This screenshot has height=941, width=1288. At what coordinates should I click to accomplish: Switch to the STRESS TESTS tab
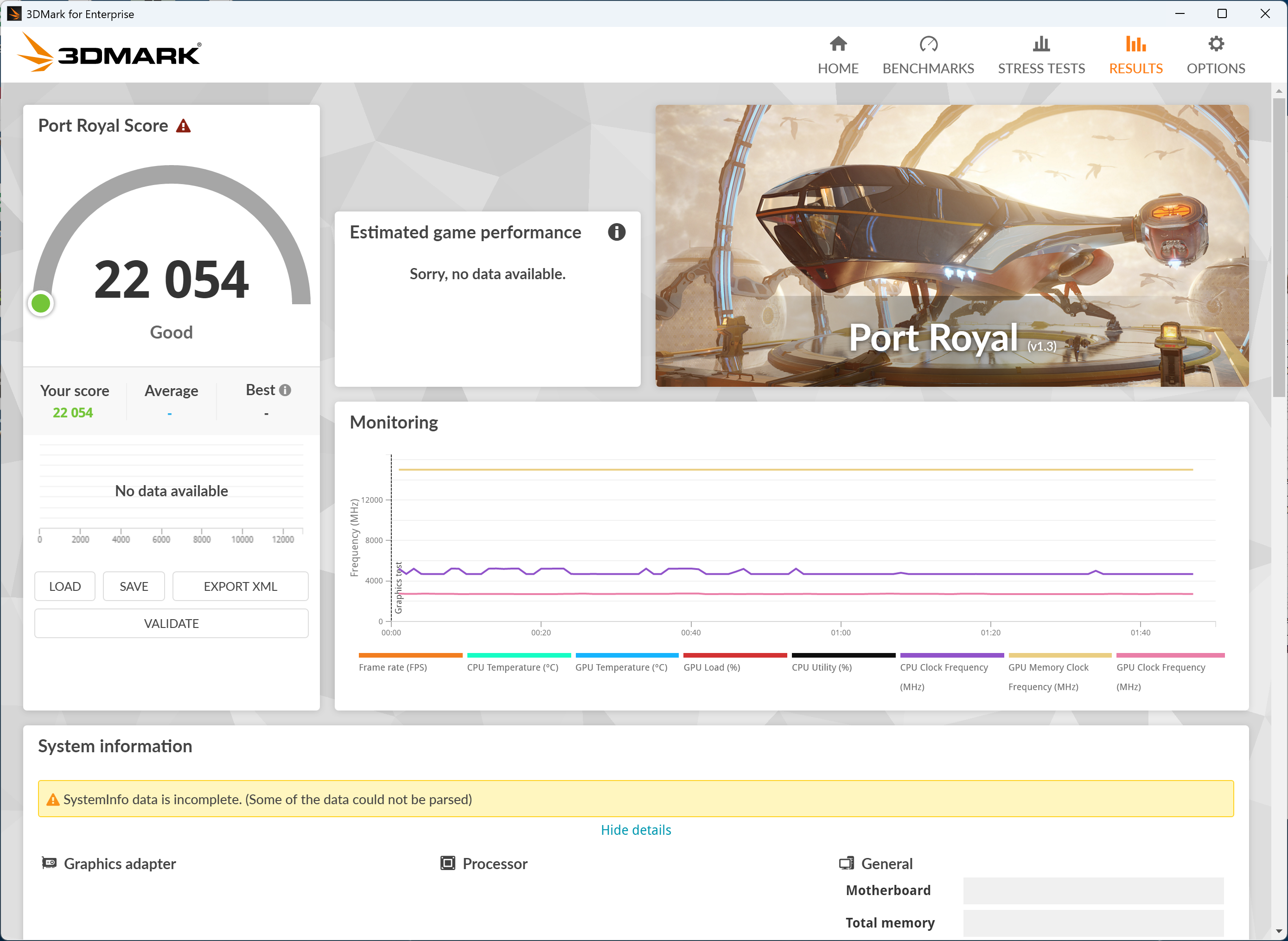click(1041, 56)
